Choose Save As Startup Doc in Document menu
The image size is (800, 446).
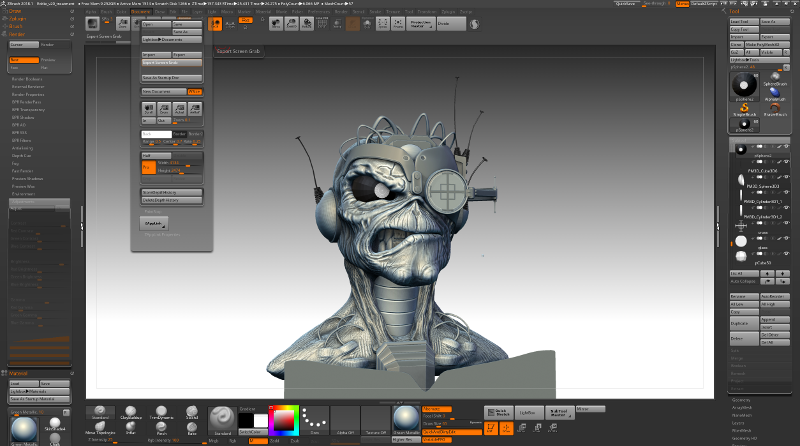[171, 78]
